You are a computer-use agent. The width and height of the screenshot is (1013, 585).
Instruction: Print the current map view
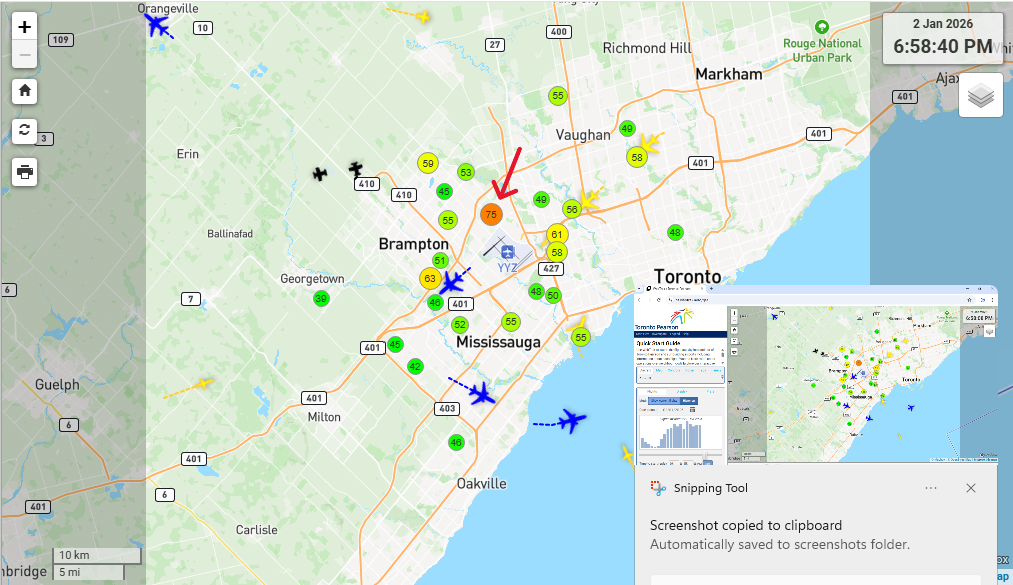25,172
